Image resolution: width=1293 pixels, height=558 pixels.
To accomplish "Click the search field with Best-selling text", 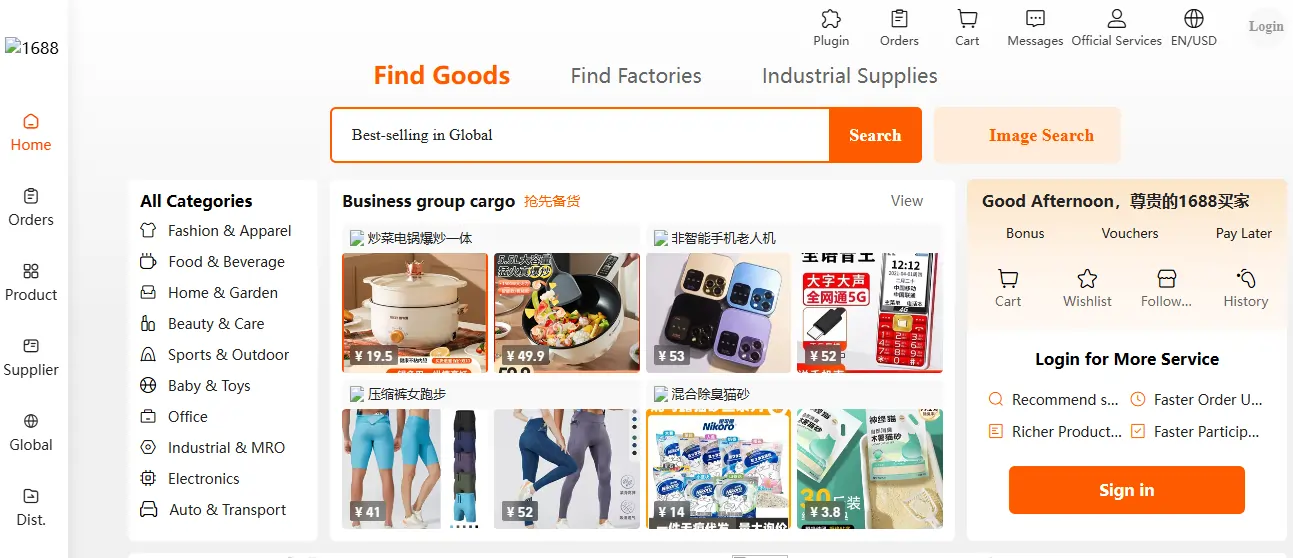I will [580, 135].
